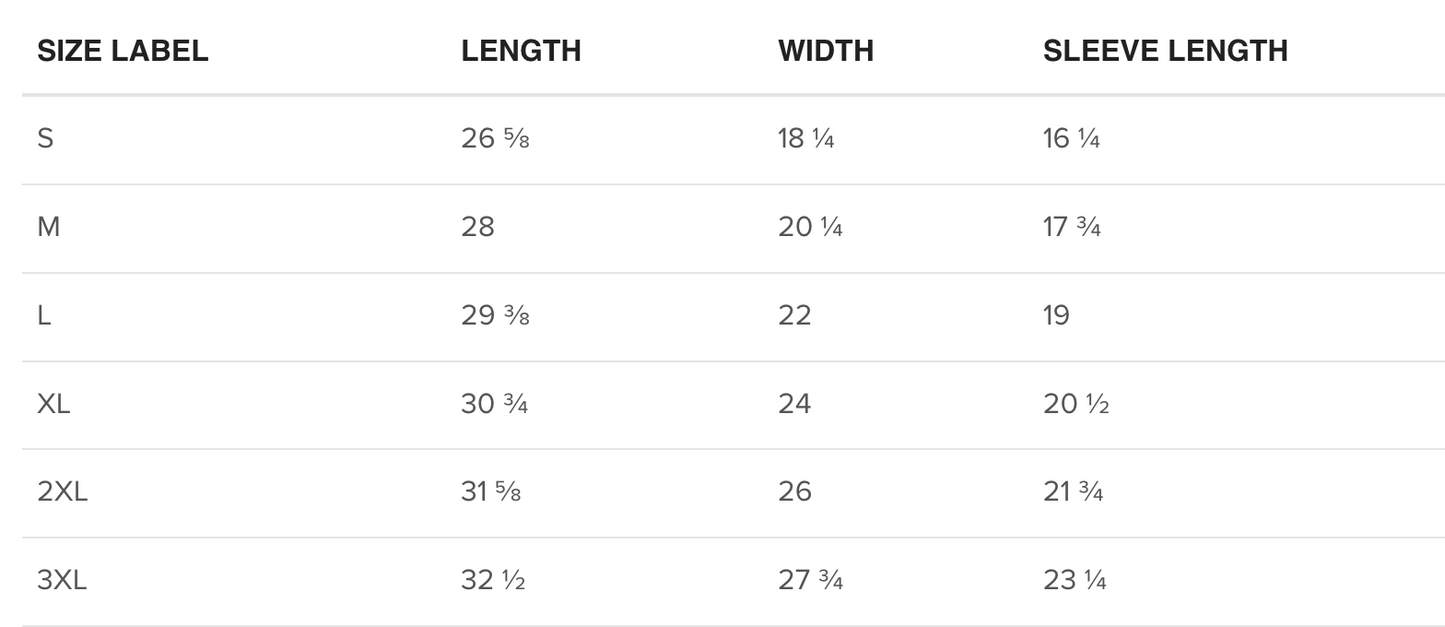1445x627 pixels.
Task: Click the XL size label cell
Action: [x=53, y=404]
